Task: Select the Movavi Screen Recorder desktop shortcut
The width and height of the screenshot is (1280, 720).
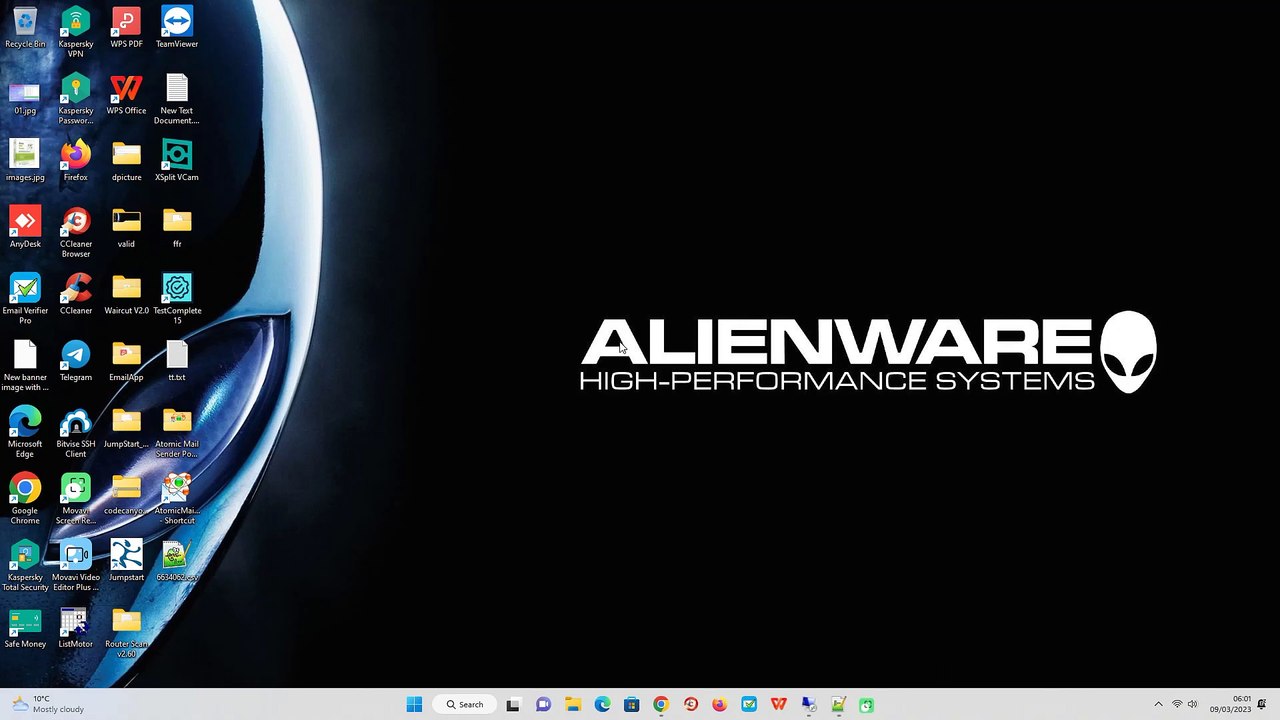Action: coord(76,499)
